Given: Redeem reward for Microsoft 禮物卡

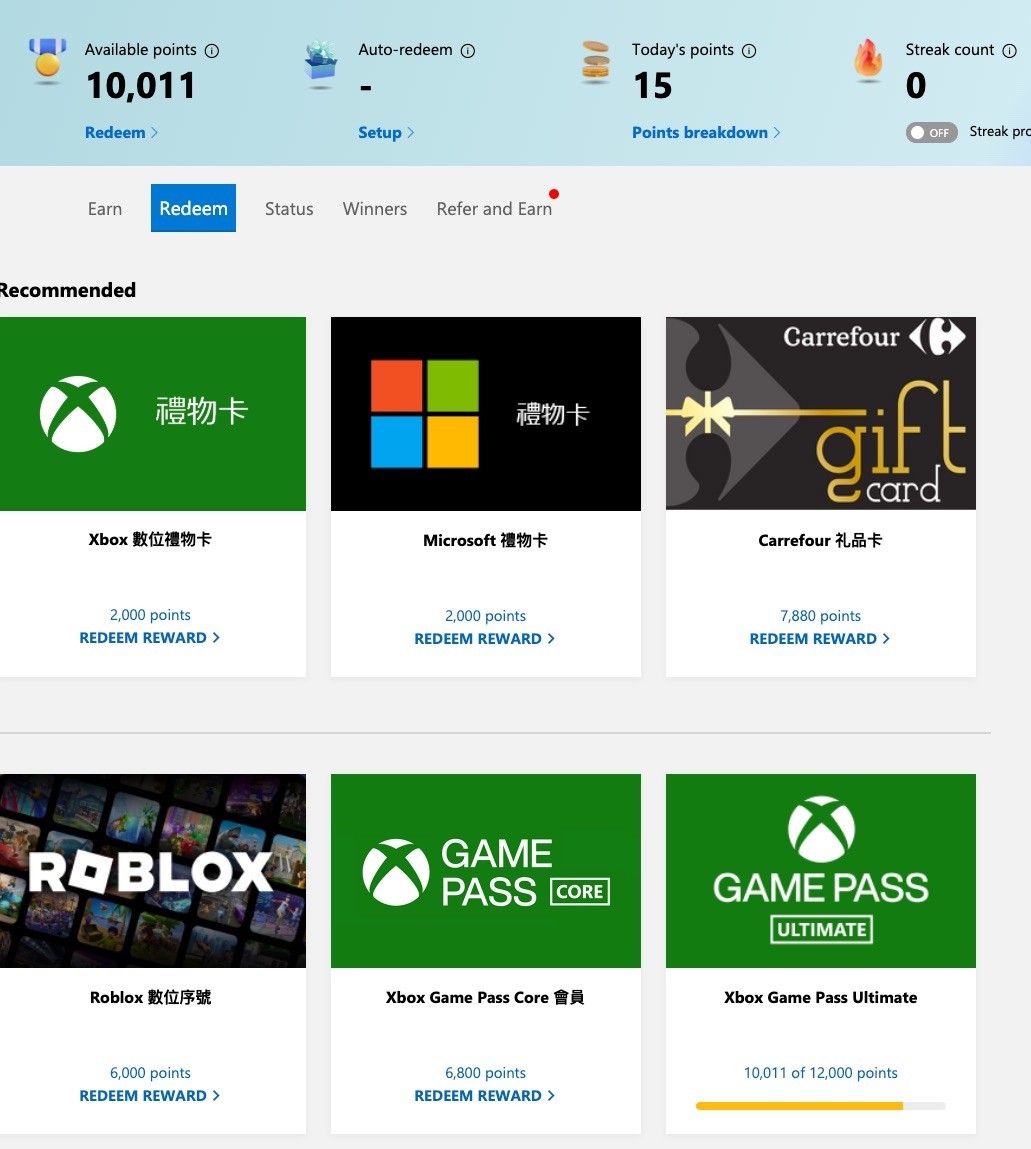Looking at the screenshot, I should [x=484, y=638].
